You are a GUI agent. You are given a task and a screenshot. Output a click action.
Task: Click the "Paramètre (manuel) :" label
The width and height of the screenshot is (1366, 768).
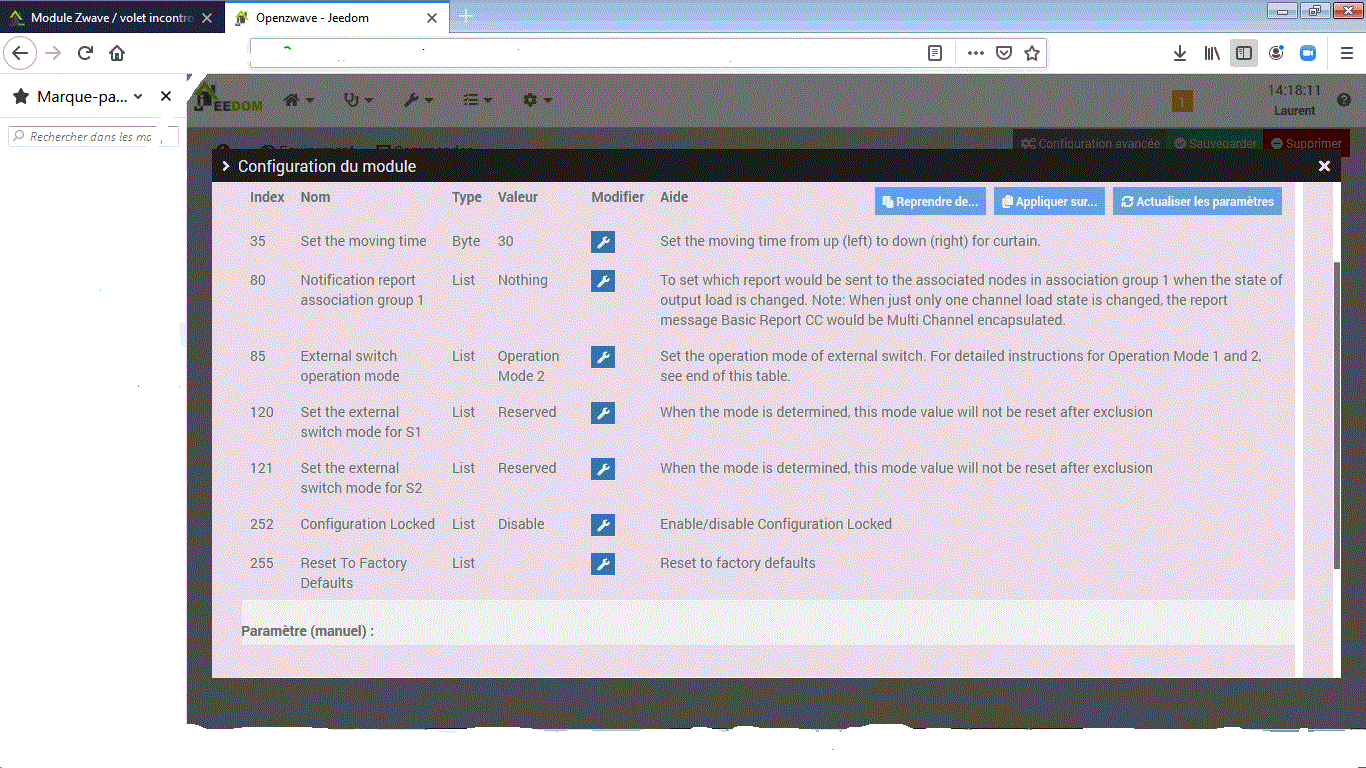point(308,632)
